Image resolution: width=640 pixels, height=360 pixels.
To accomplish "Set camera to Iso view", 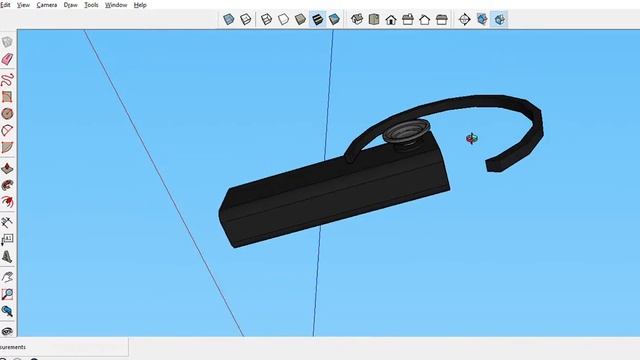I will click(x=357, y=19).
